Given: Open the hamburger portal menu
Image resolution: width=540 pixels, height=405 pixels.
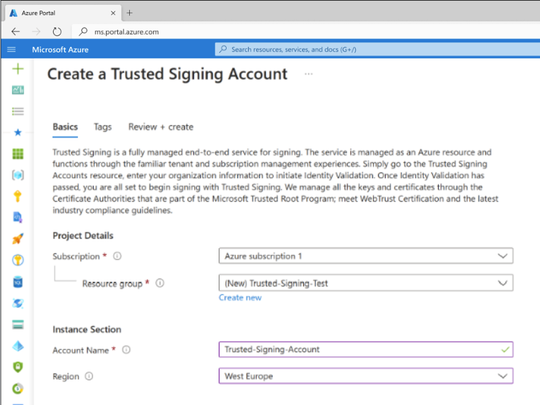Looking at the screenshot, I should (11, 50).
